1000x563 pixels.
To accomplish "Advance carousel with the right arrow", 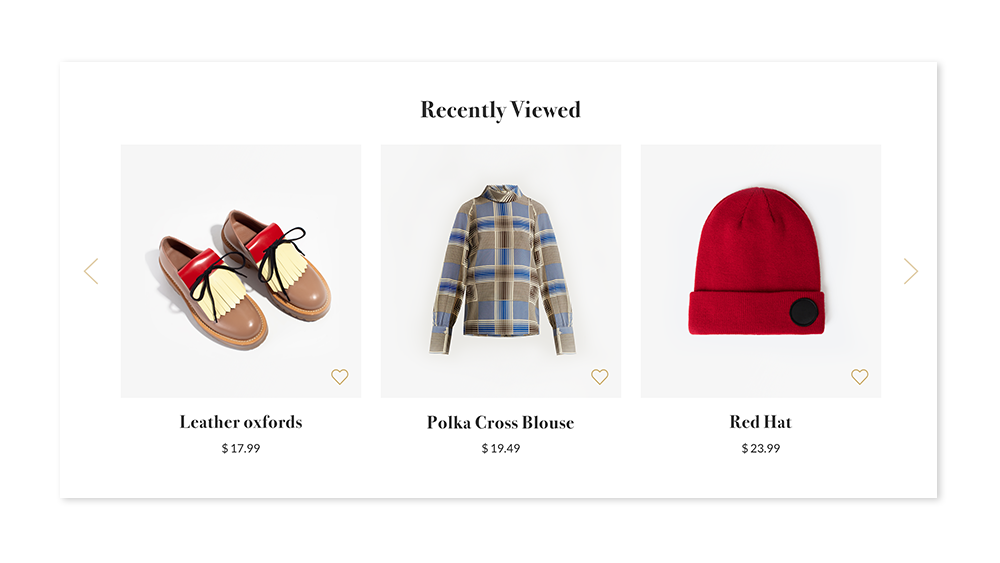I will [911, 271].
